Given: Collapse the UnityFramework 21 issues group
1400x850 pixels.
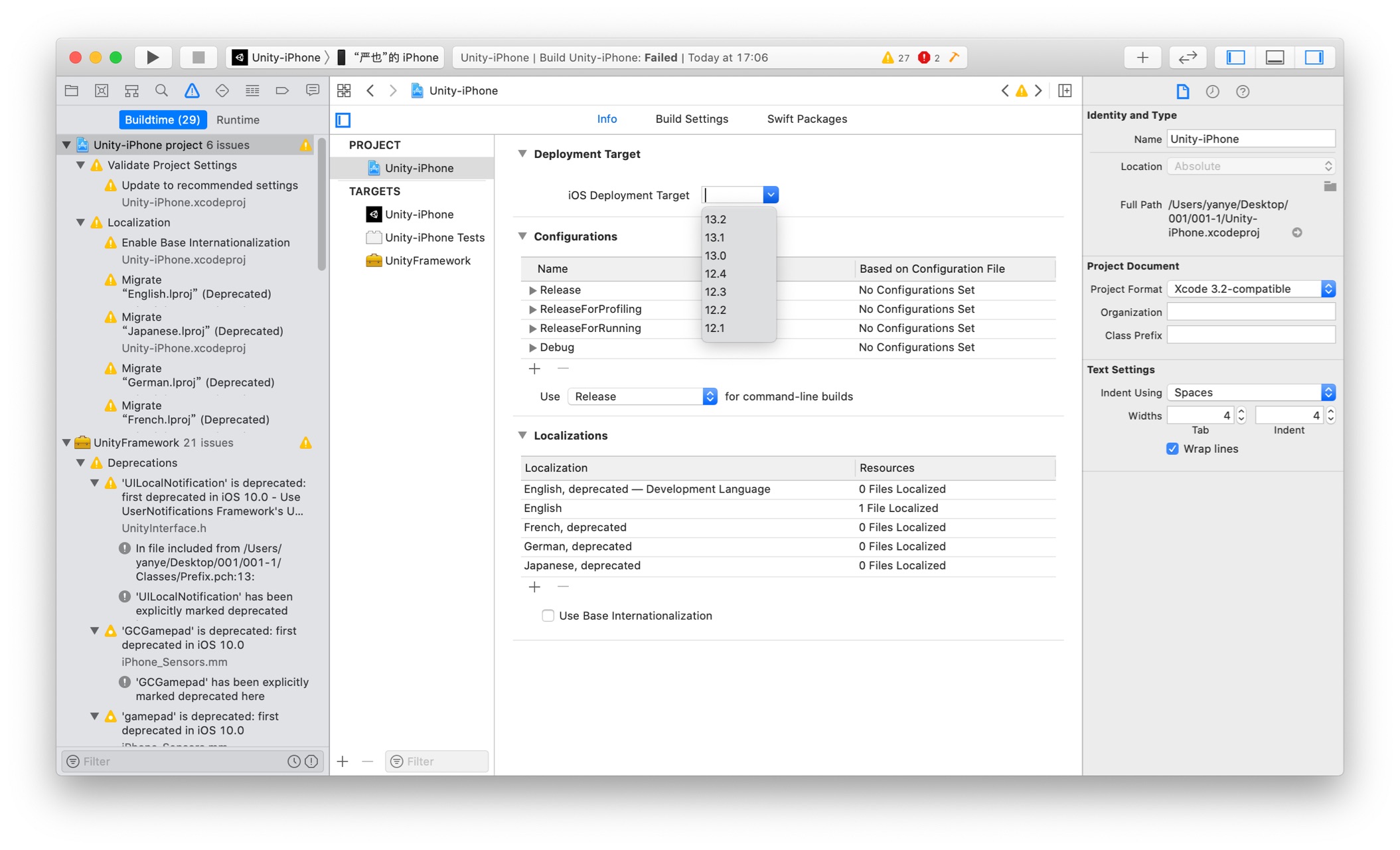Looking at the screenshot, I should pos(66,443).
